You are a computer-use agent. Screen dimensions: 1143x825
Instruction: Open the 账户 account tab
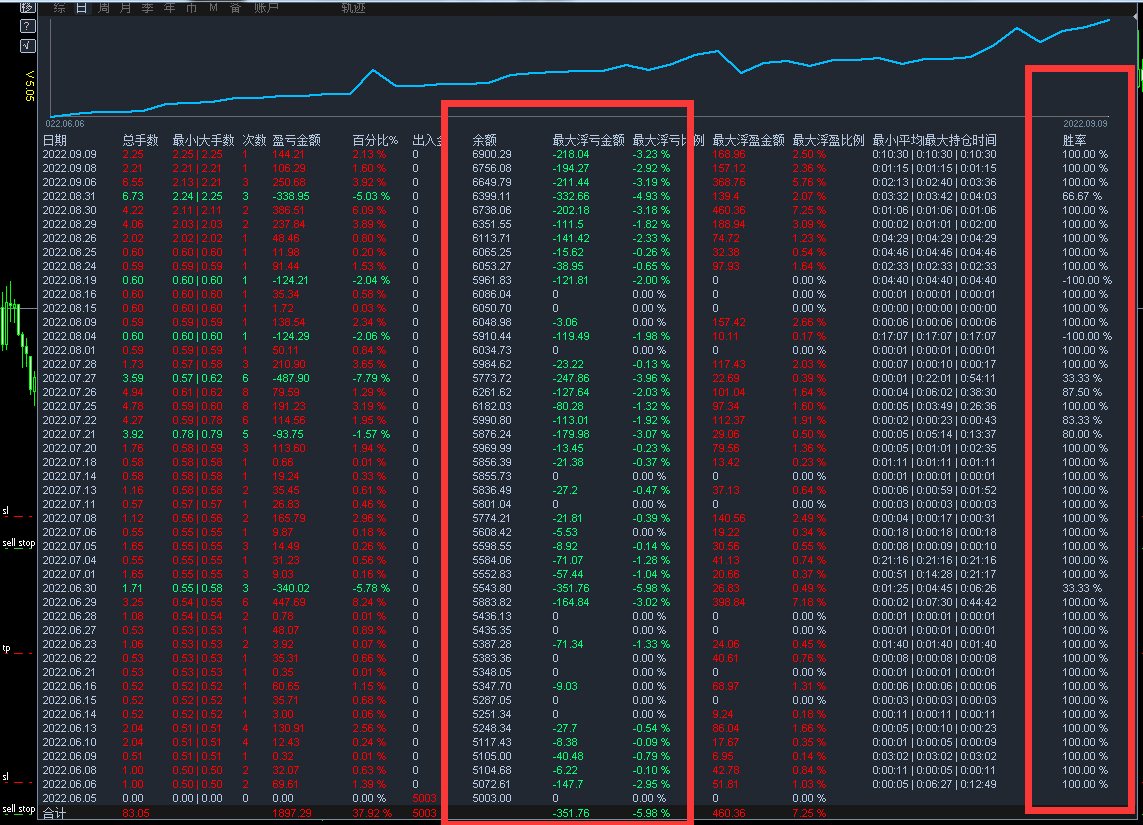coord(266,8)
